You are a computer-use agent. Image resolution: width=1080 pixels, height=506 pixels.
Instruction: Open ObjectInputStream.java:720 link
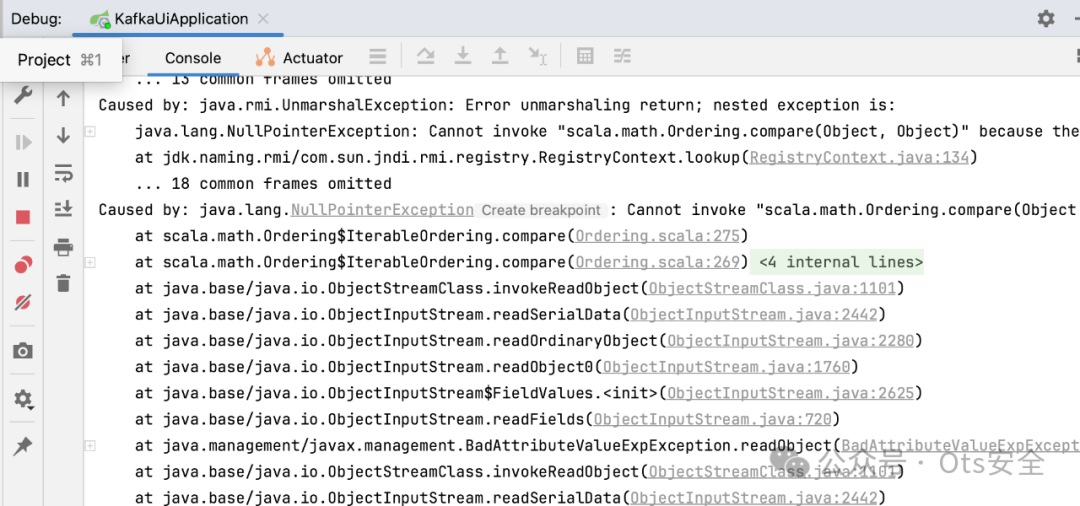(x=712, y=419)
